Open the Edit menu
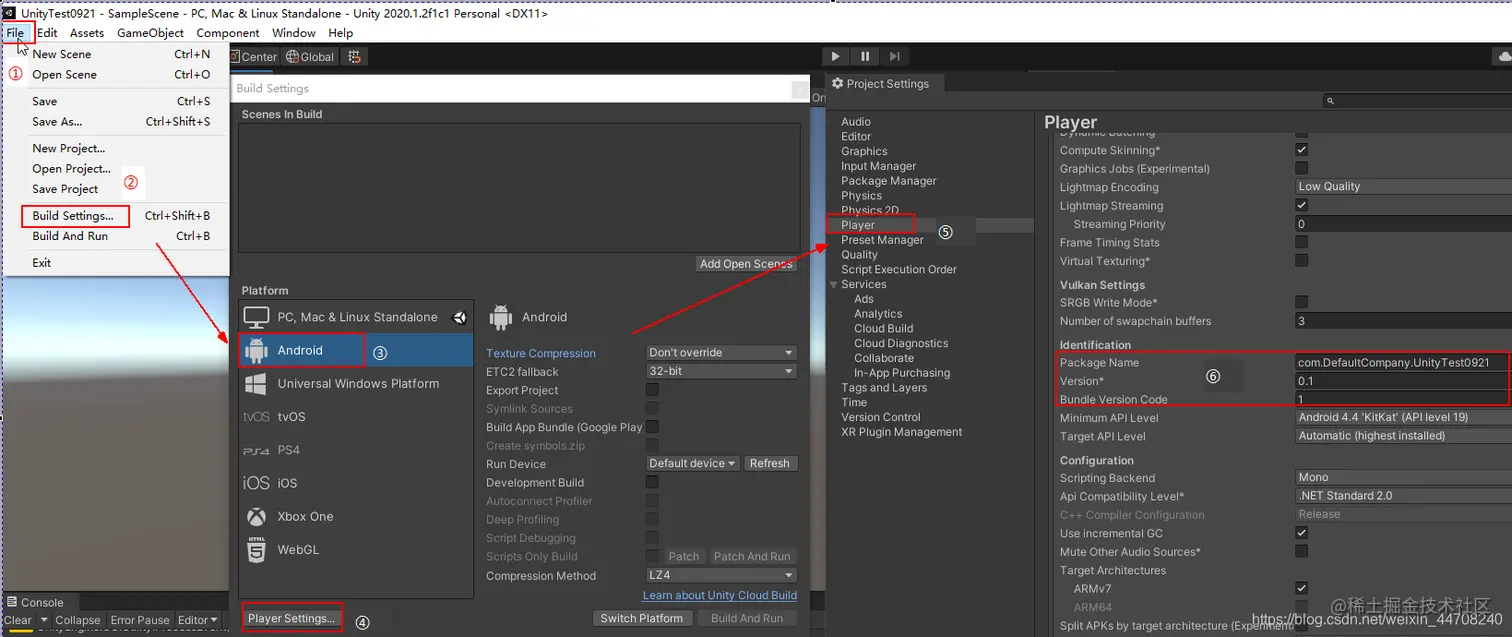This screenshot has width=1512, height=637. [47, 33]
